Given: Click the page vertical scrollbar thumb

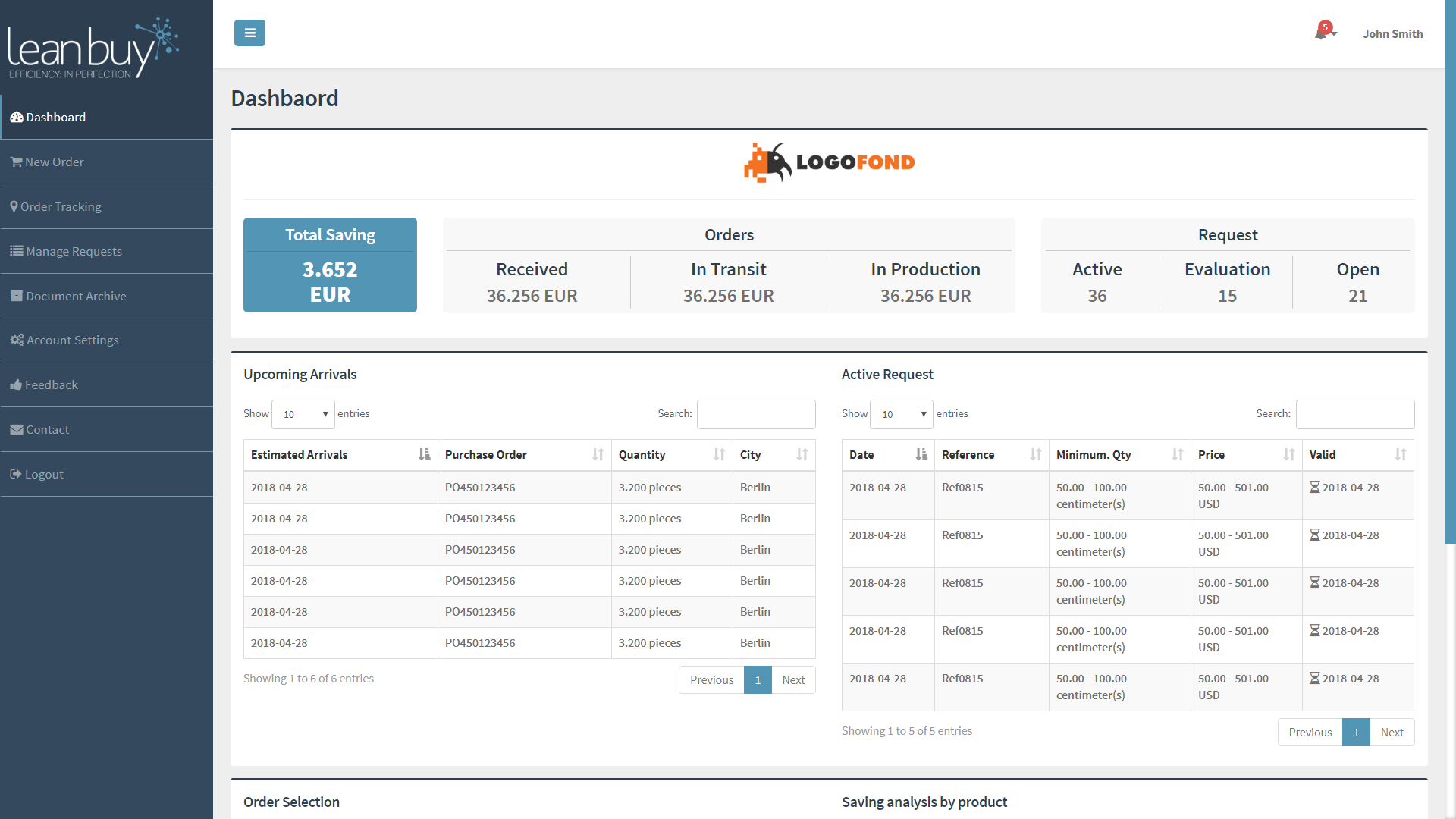Looking at the screenshot, I should [x=1450, y=272].
